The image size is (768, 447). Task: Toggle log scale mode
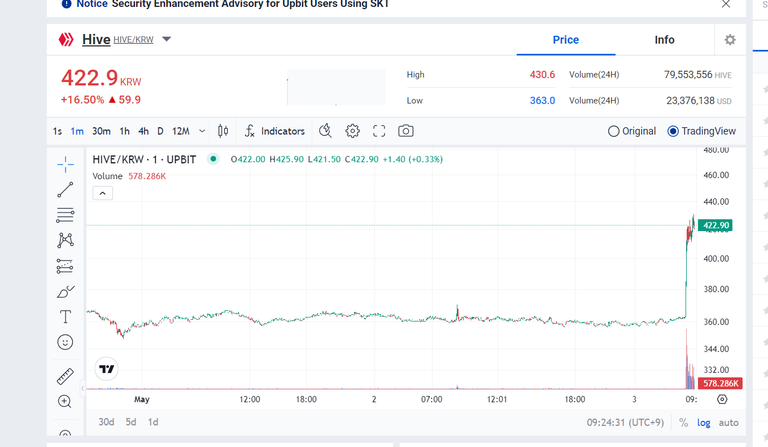tap(703, 423)
